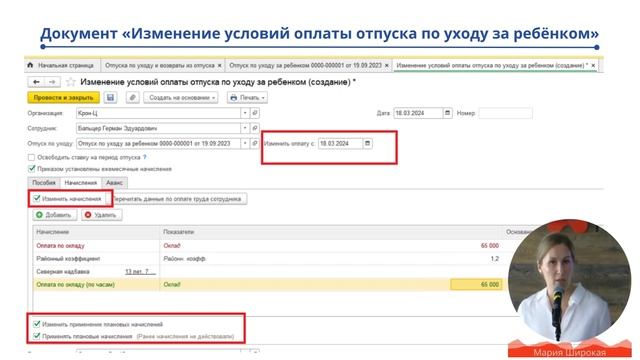The image size is (640, 360).
Task: Toggle Освободить ставку на период отпуска
Action: (31, 157)
